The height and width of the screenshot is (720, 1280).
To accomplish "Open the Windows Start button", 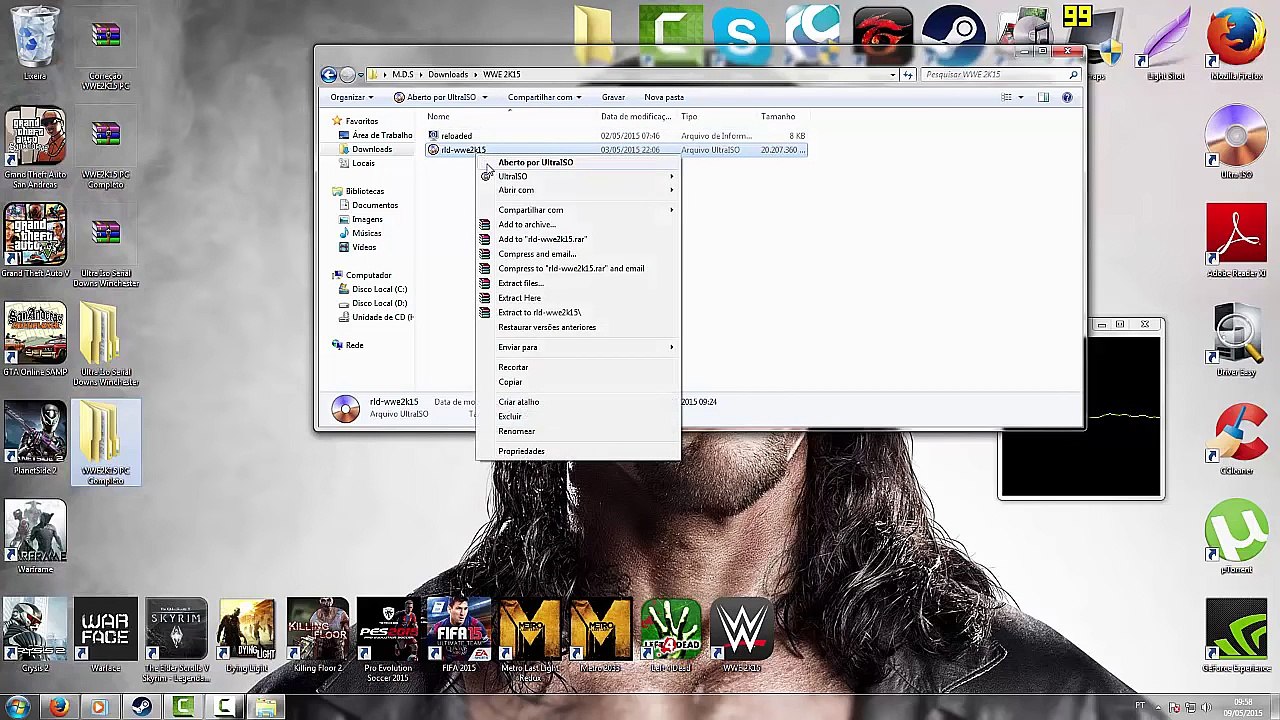I will tap(18, 707).
